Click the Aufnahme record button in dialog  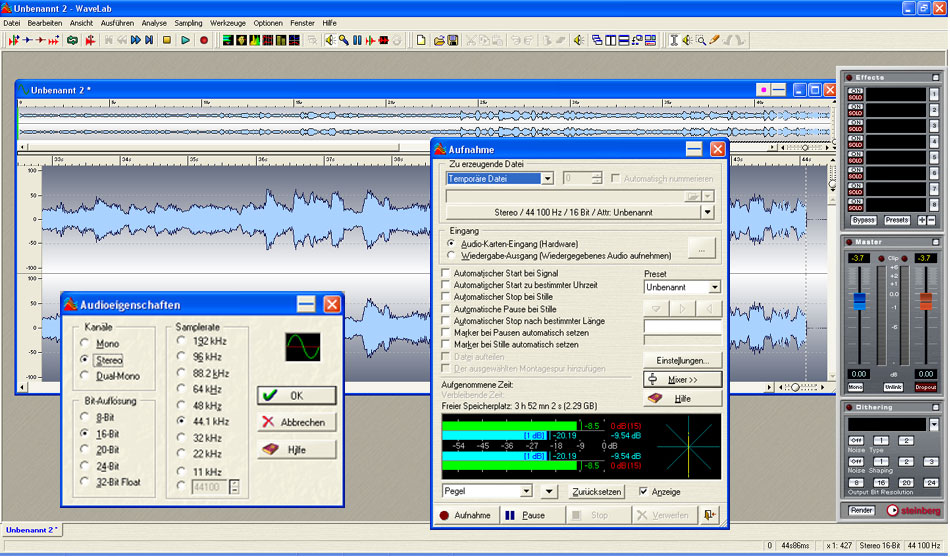(465, 515)
